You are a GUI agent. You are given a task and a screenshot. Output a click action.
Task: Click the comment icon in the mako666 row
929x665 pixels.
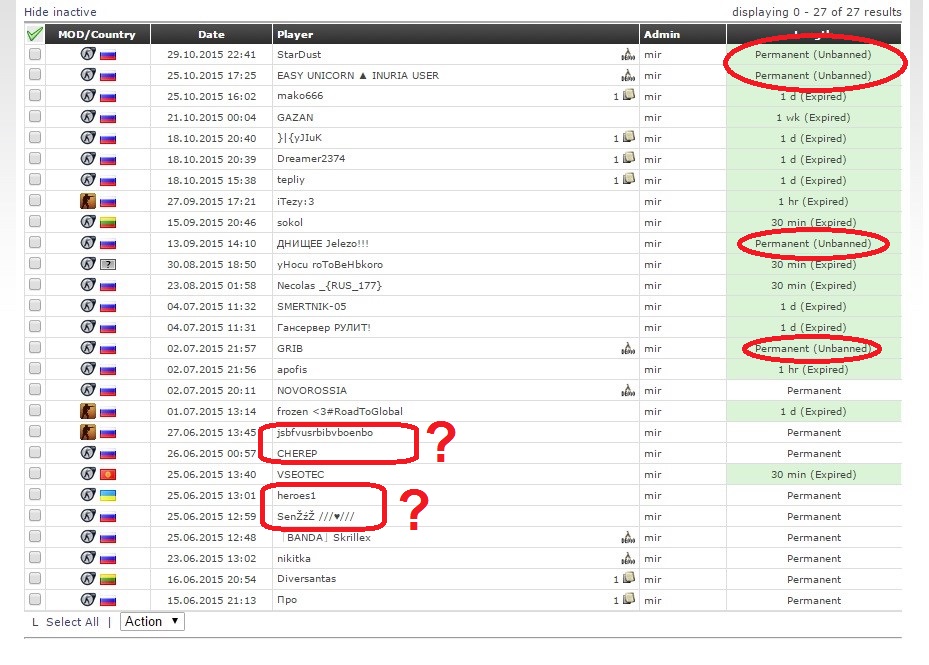(x=628, y=96)
